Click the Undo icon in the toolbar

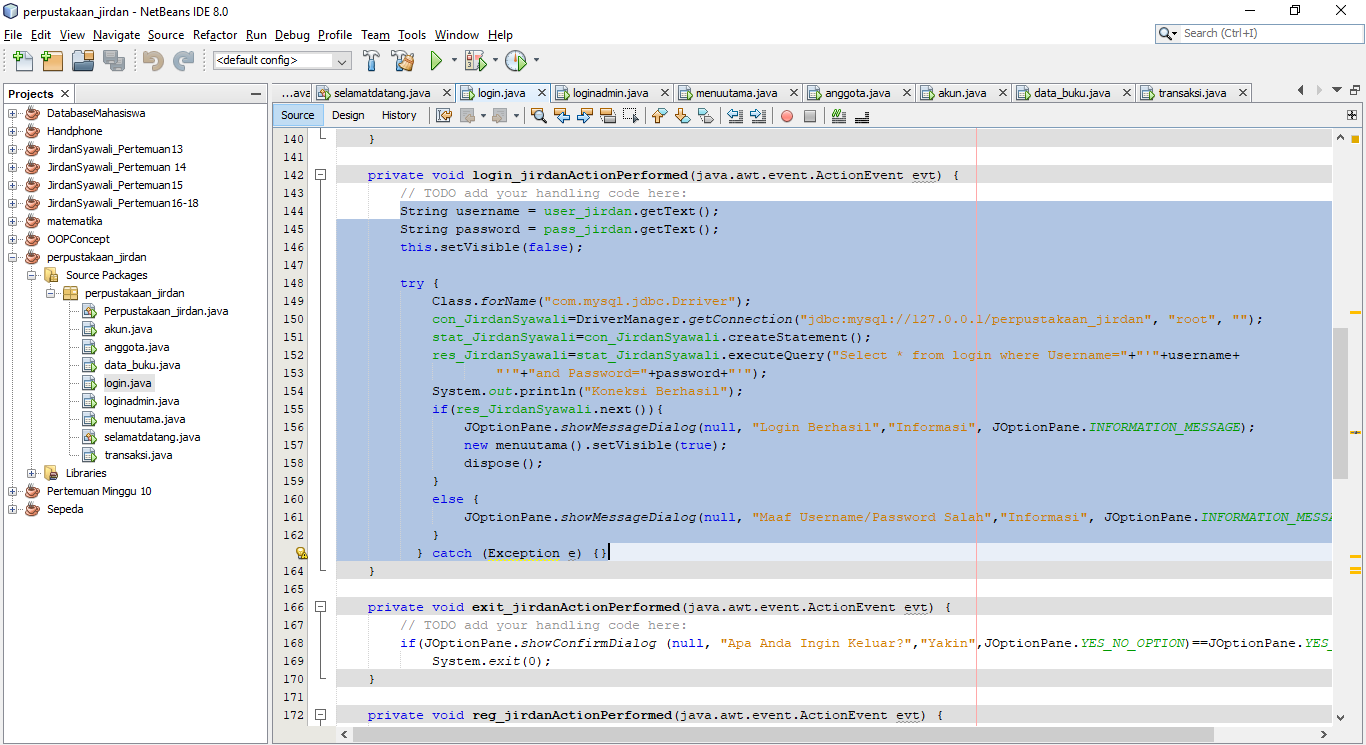[x=151, y=60]
